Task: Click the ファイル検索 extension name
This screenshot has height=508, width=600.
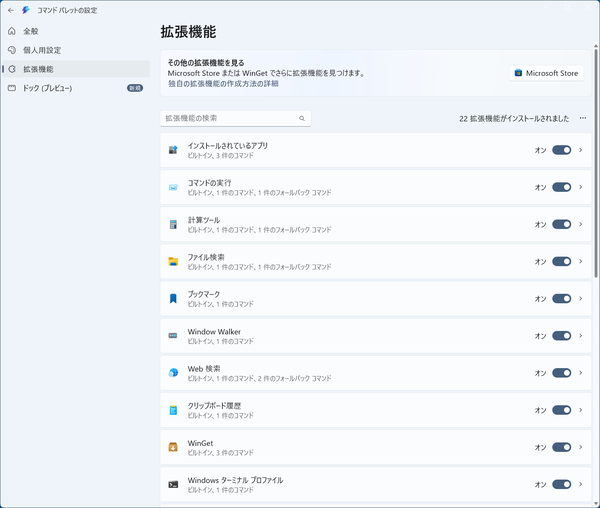Action: [x=206, y=257]
